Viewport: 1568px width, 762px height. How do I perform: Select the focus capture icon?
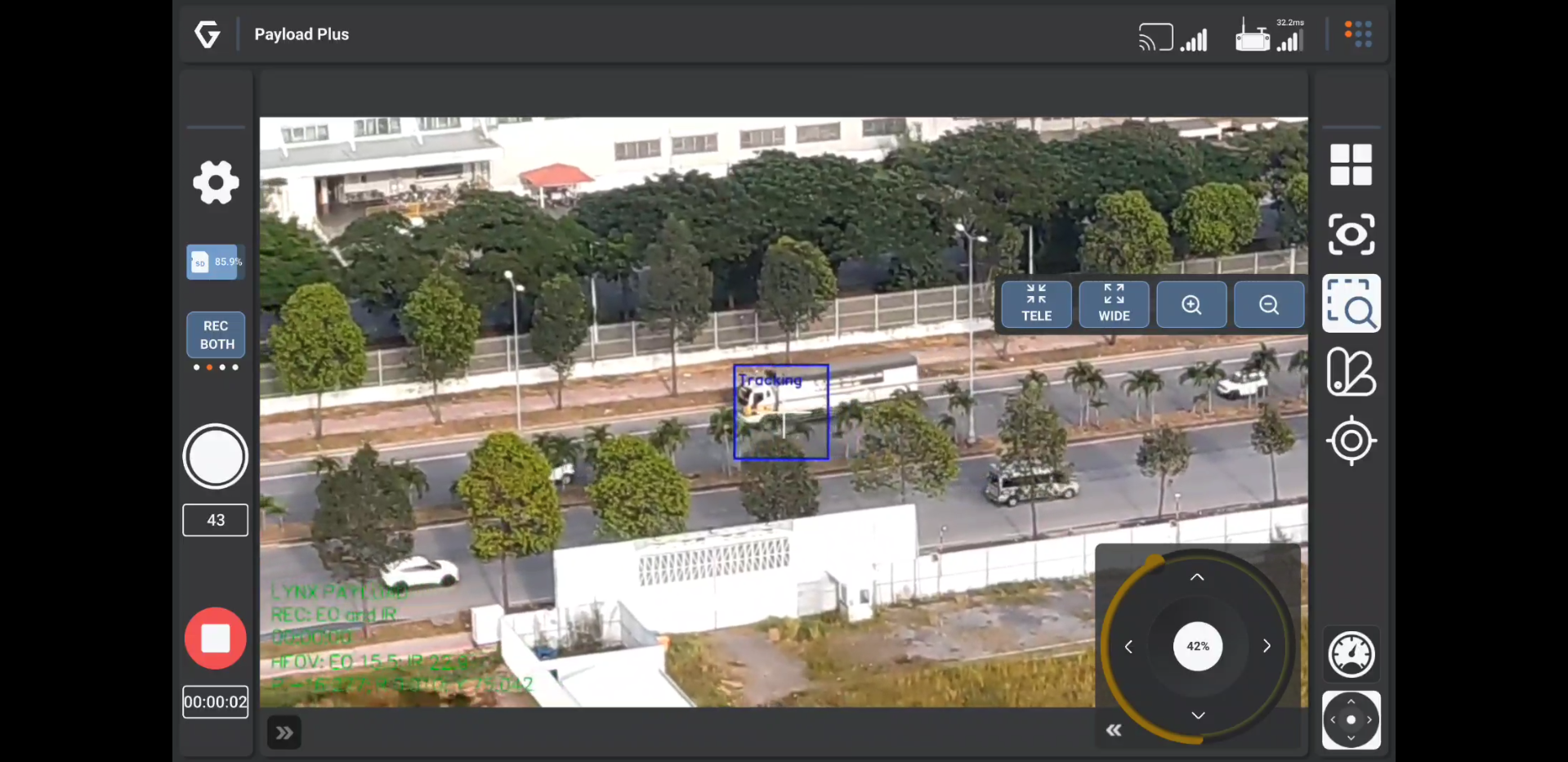(1351, 235)
